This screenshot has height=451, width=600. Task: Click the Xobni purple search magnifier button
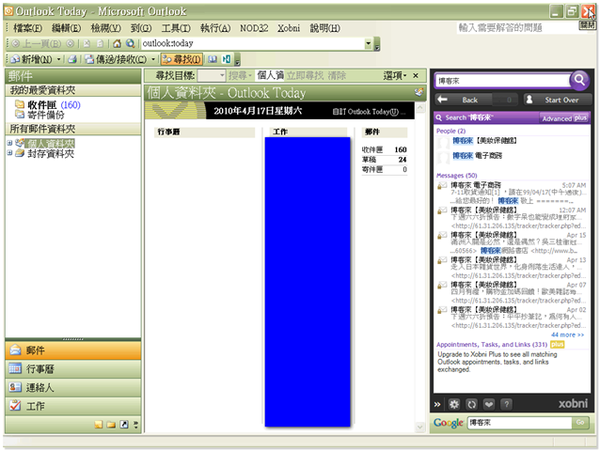coord(579,80)
